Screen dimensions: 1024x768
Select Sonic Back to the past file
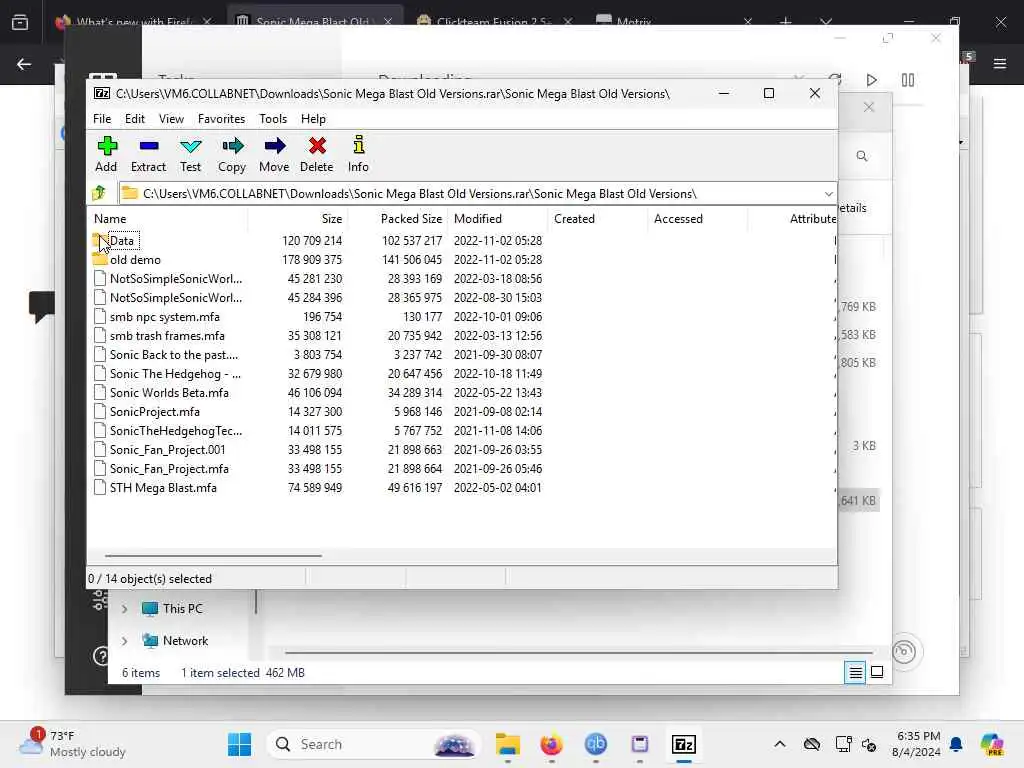pyautogui.click(x=174, y=355)
